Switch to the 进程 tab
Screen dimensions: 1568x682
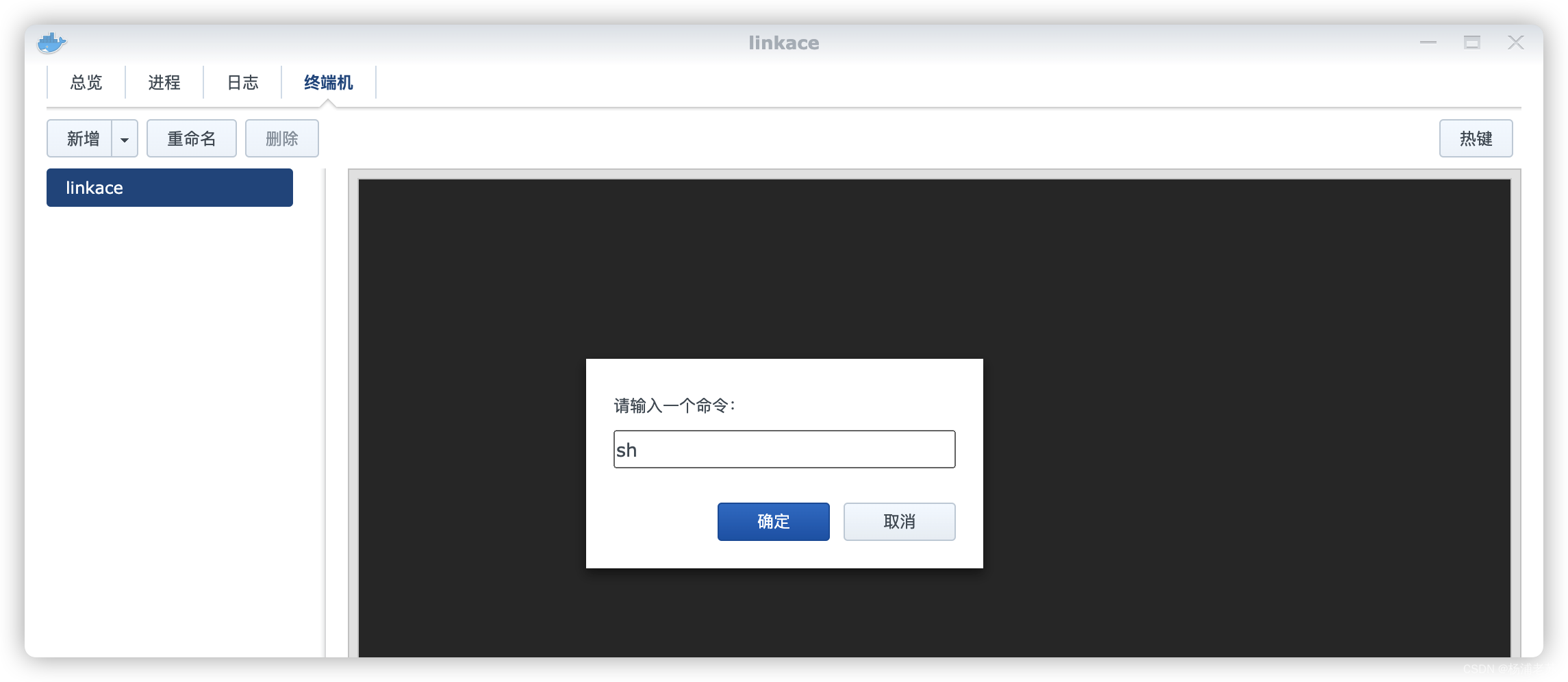164,82
